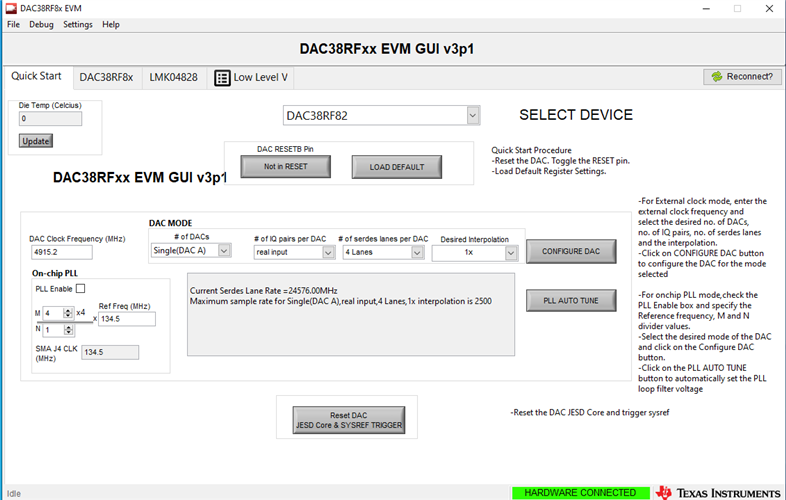
Task: Click the PLL AUTO TUNE button
Action: (x=571, y=300)
